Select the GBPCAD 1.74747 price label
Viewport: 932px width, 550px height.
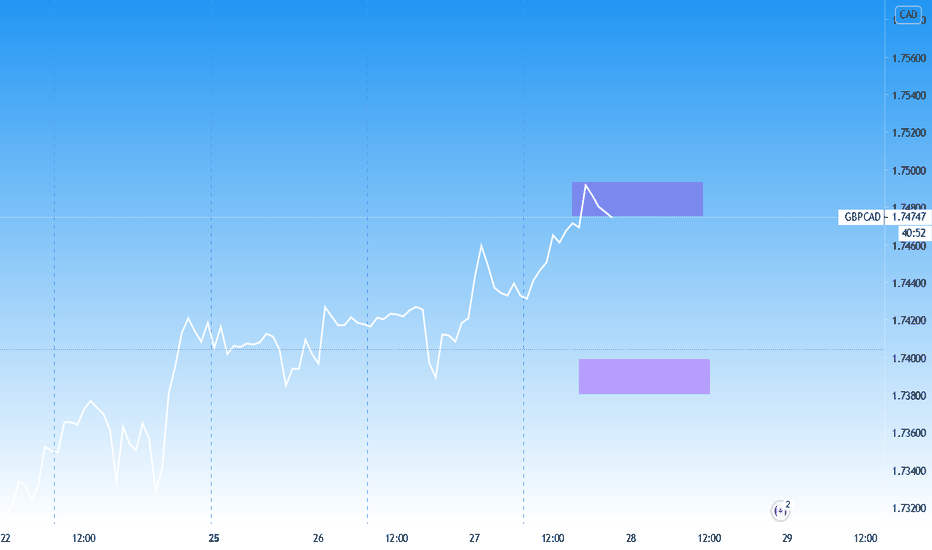(x=884, y=217)
